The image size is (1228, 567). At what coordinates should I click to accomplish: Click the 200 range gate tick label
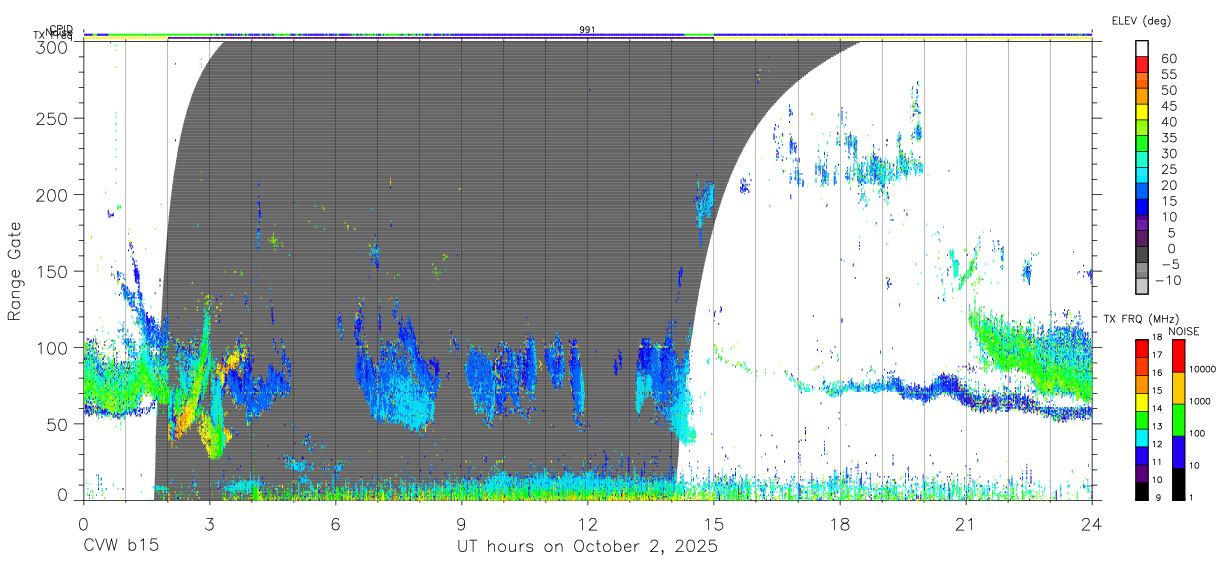coord(52,194)
